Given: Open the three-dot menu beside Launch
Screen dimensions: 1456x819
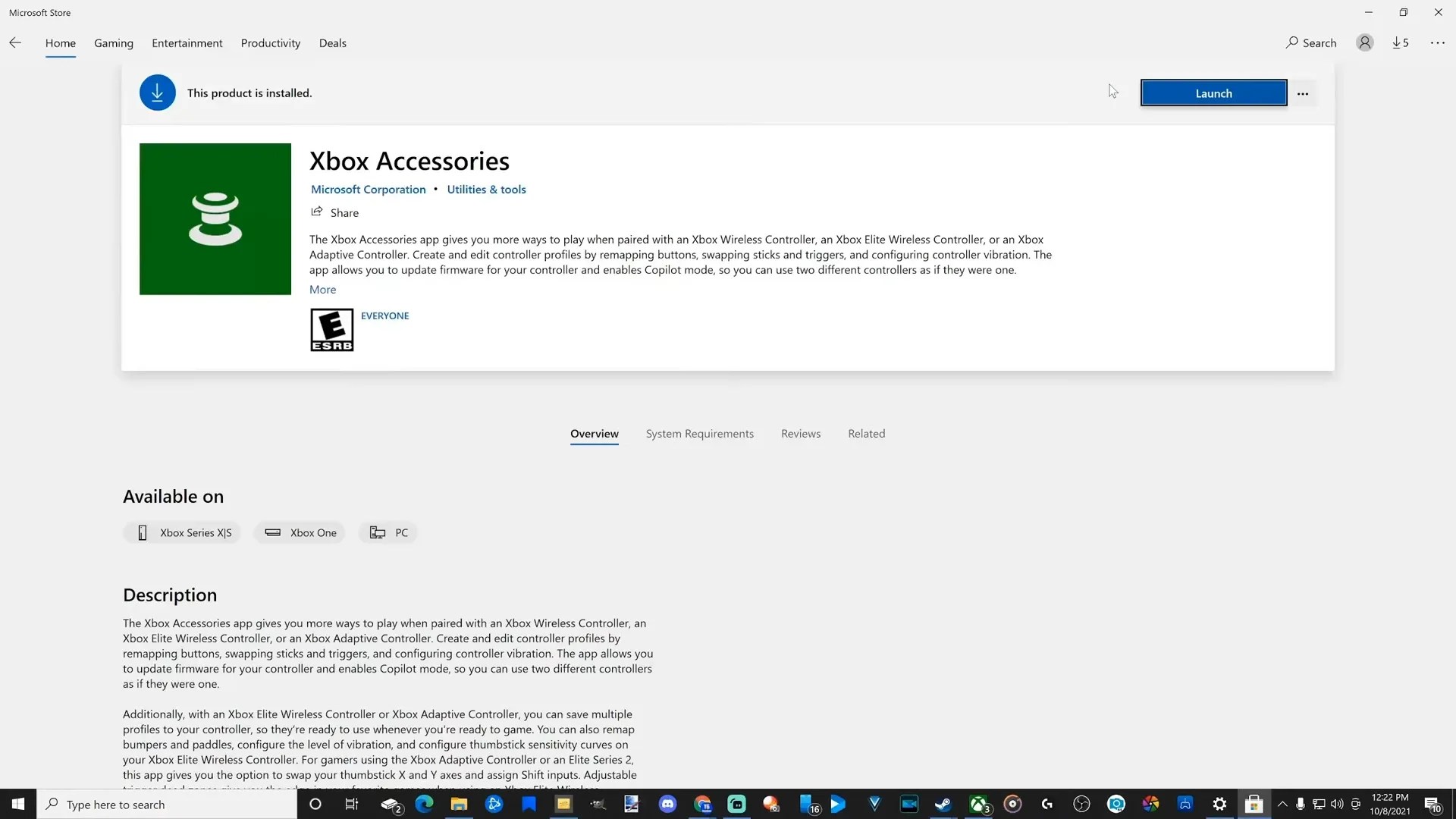Looking at the screenshot, I should (1302, 93).
